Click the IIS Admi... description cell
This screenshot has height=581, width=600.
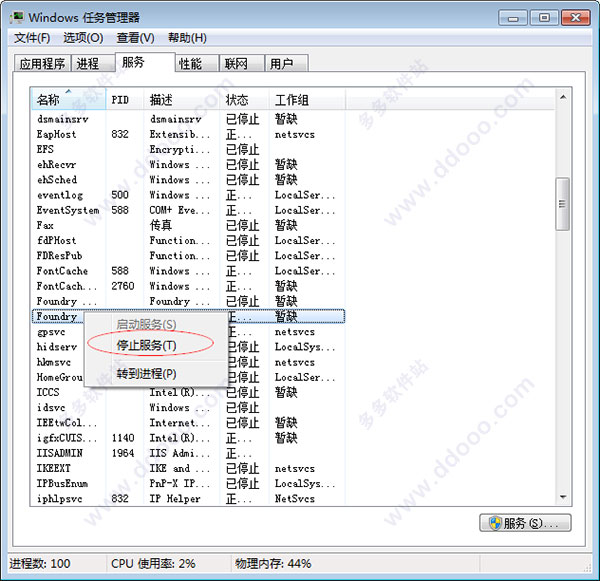click(179, 453)
